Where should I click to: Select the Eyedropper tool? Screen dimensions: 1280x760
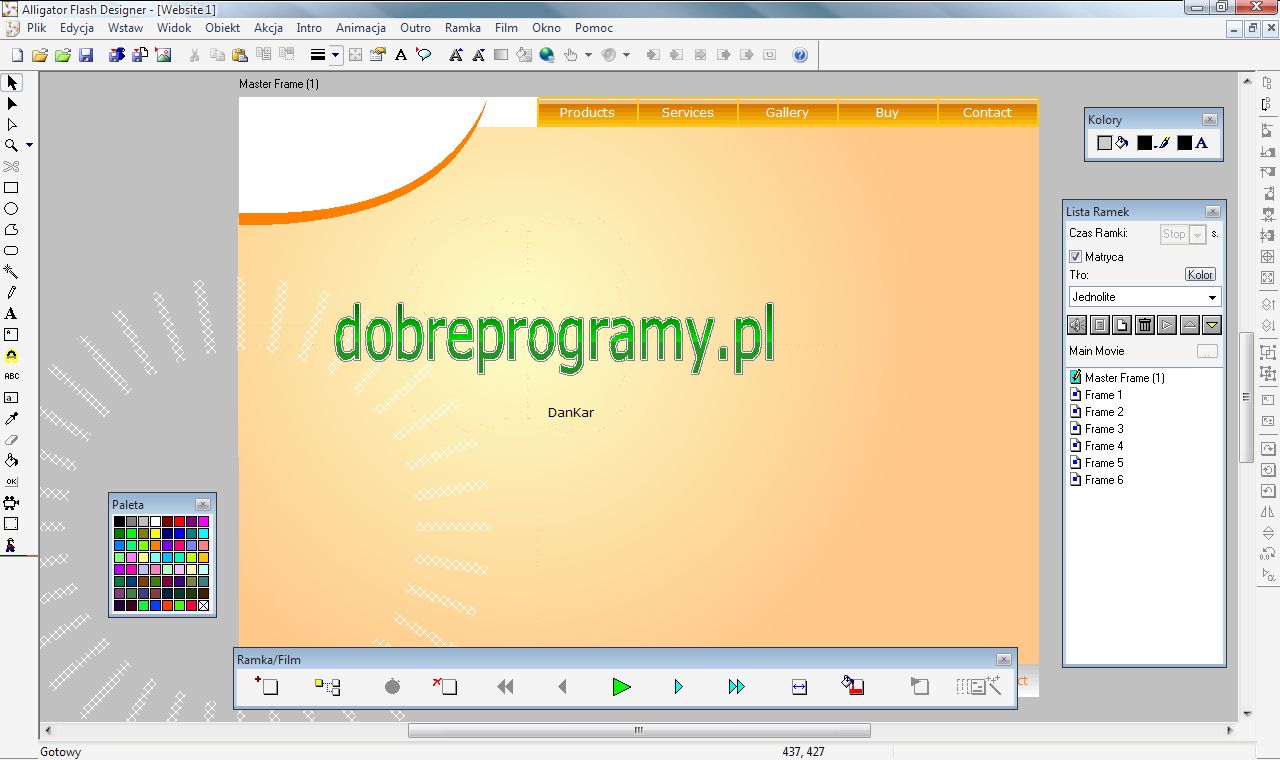click(x=12, y=418)
